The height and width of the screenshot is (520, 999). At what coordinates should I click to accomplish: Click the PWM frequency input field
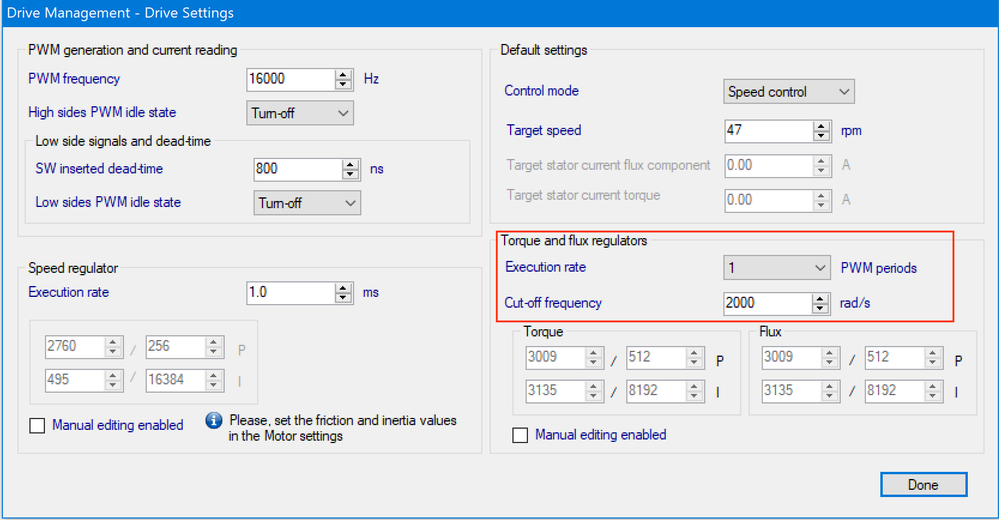pyautogui.click(x=290, y=79)
